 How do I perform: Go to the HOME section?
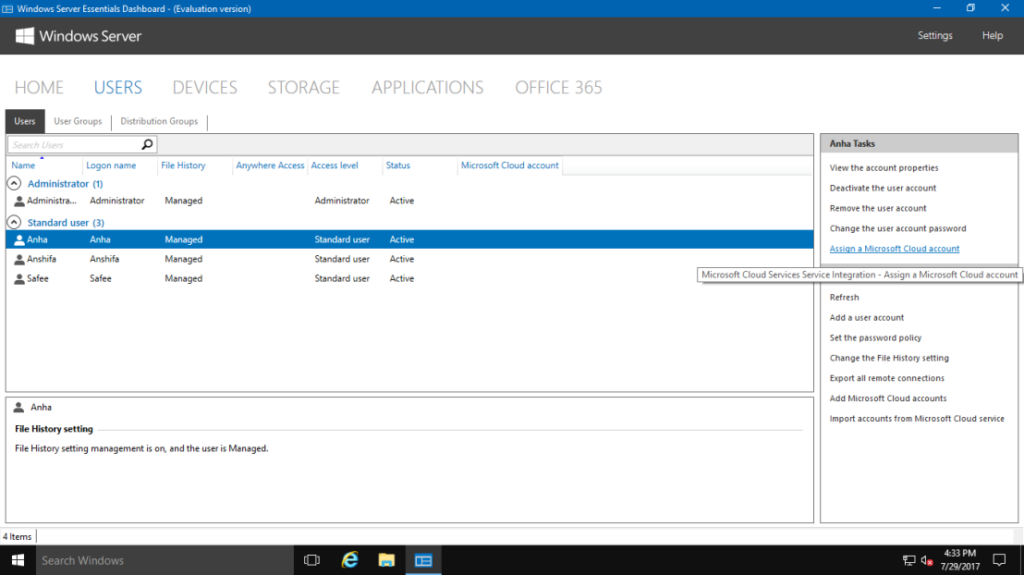(39, 88)
